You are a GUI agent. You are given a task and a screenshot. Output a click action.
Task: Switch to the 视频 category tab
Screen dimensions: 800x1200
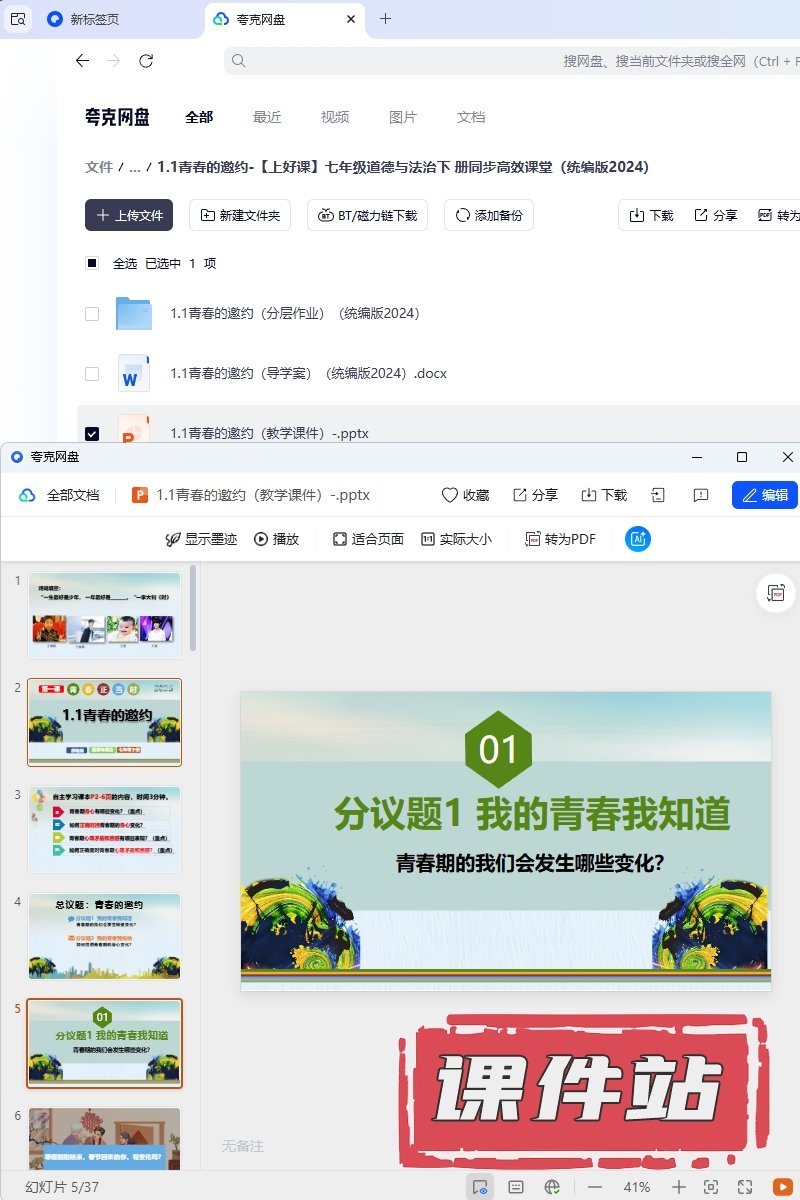point(335,117)
